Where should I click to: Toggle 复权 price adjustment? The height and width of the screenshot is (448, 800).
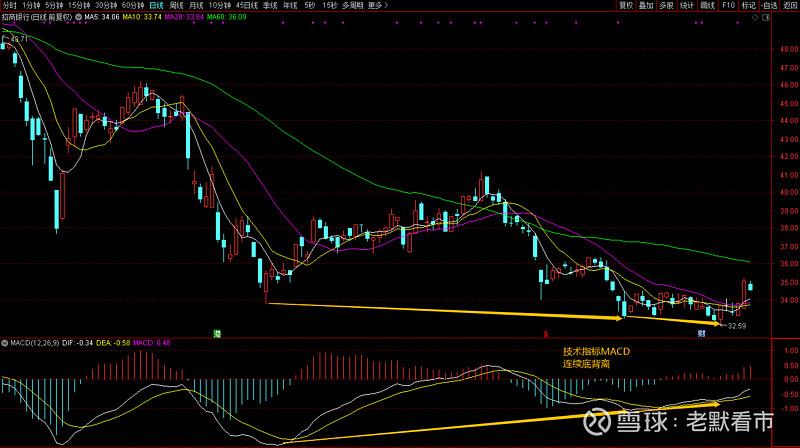click(x=627, y=5)
